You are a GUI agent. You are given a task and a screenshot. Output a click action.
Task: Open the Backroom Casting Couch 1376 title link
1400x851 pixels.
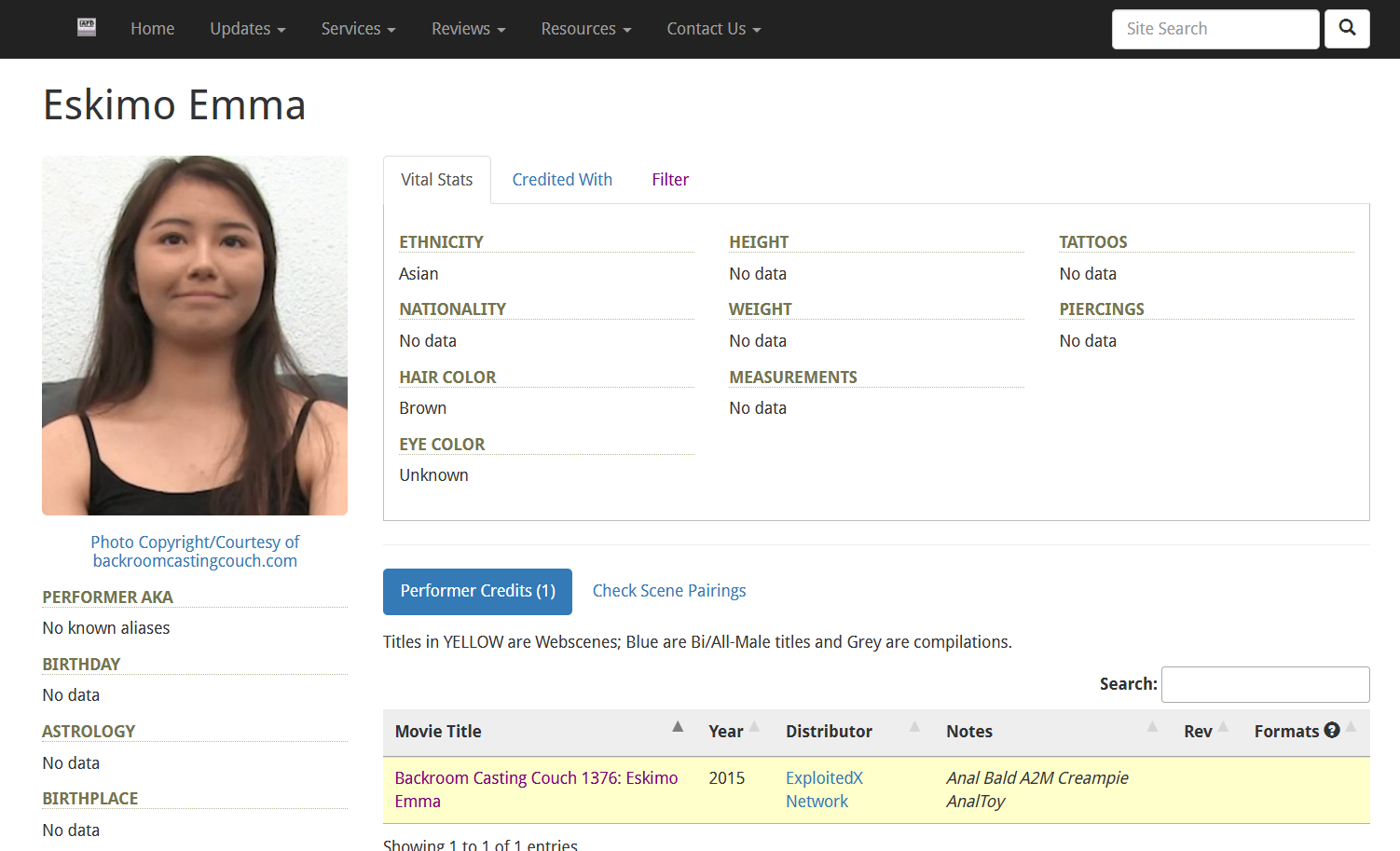536,789
